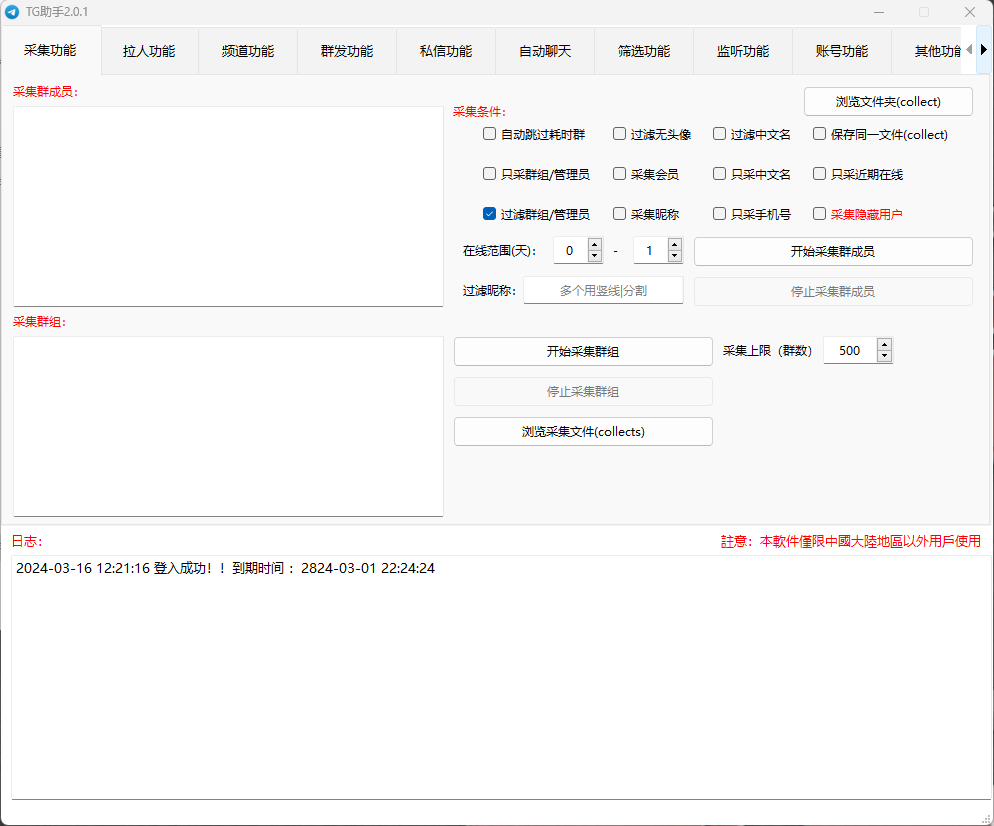Viewport: 994px width, 826px height.
Task: Uncheck the 过滤群组/管理员 checkbox
Action: [x=489, y=214]
